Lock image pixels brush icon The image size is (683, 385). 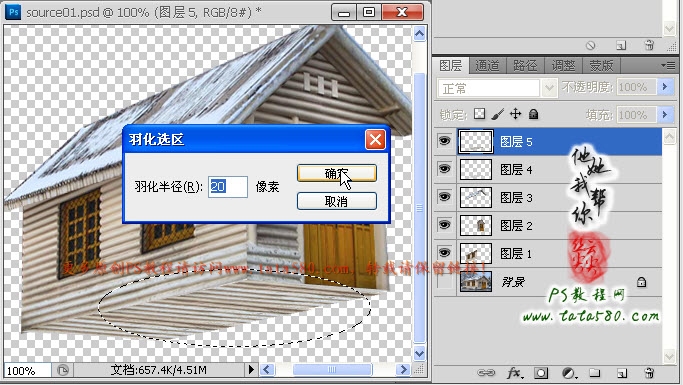497,114
